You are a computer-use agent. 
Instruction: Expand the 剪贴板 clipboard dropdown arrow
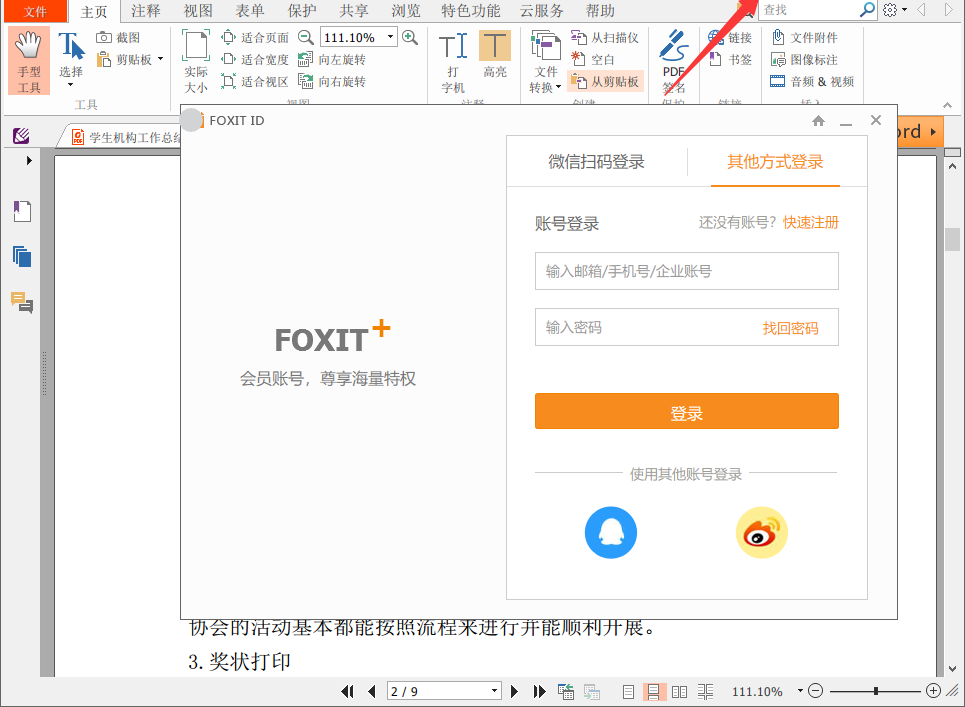coord(159,60)
